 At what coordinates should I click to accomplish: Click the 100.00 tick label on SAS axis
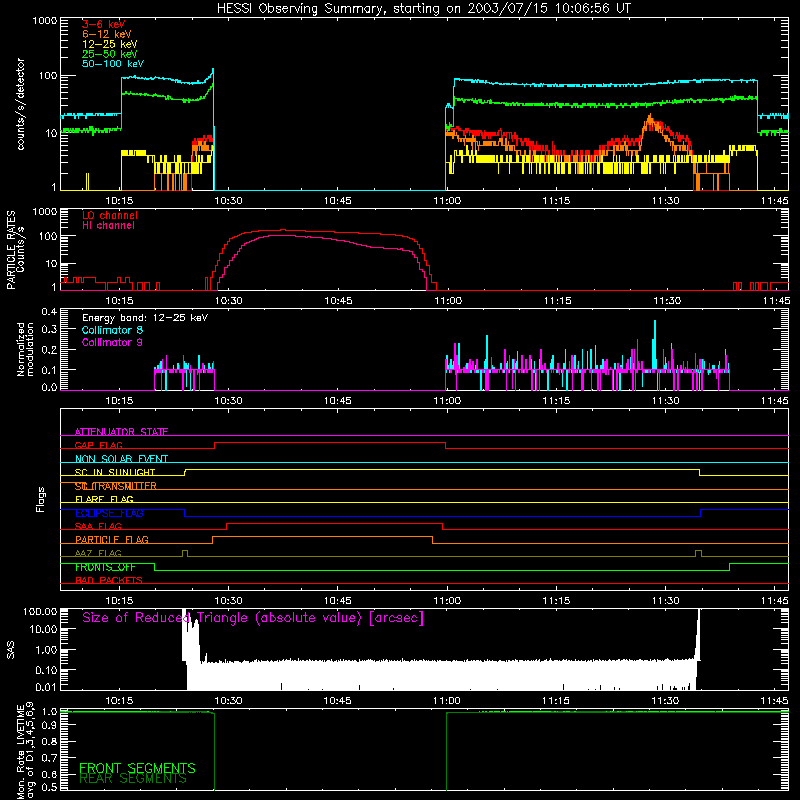point(40,611)
